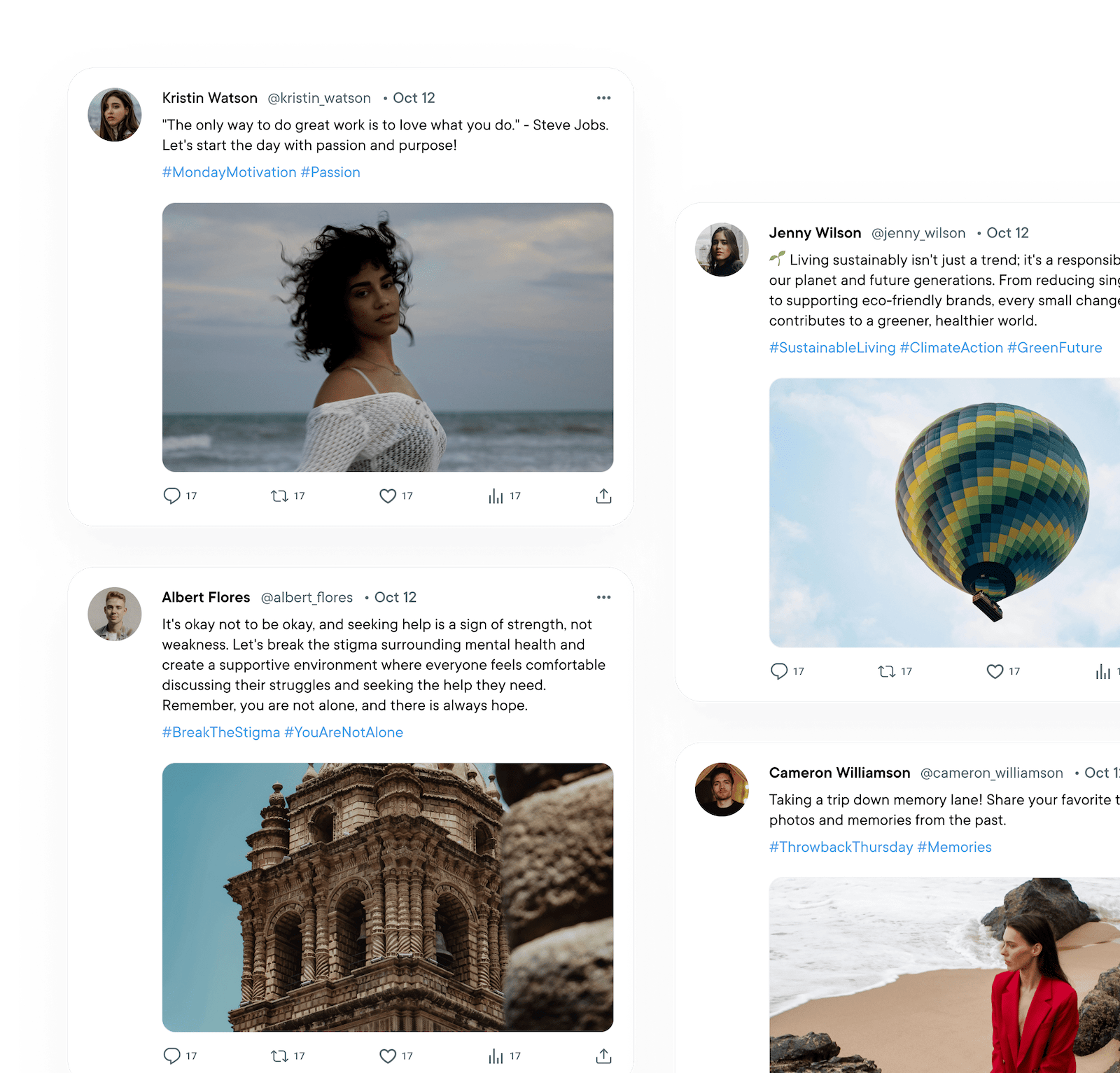Reply to Kristin Watson's post
1120x1073 pixels.
click(x=172, y=496)
